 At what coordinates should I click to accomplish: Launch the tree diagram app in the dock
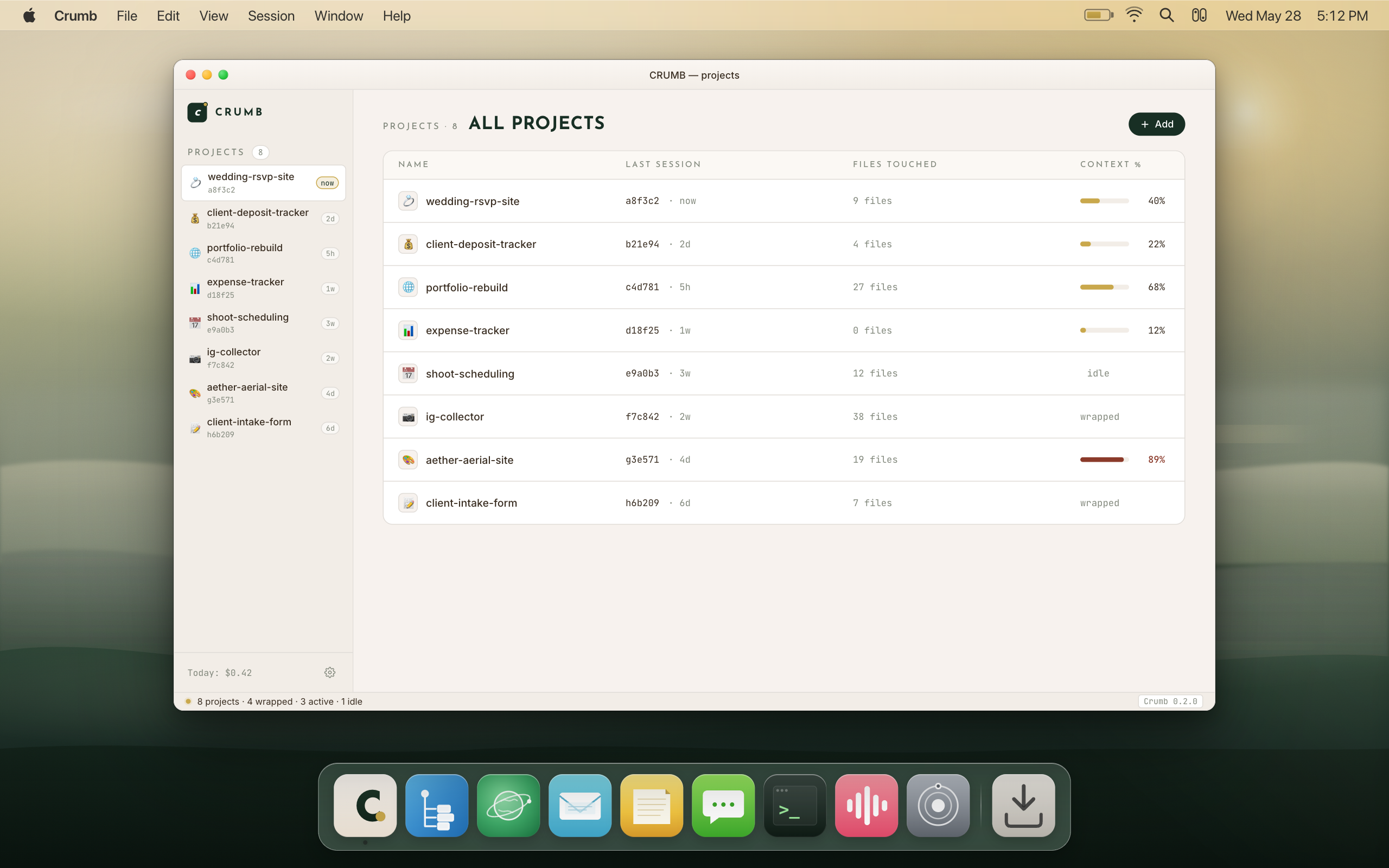pyautogui.click(x=437, y=806)
